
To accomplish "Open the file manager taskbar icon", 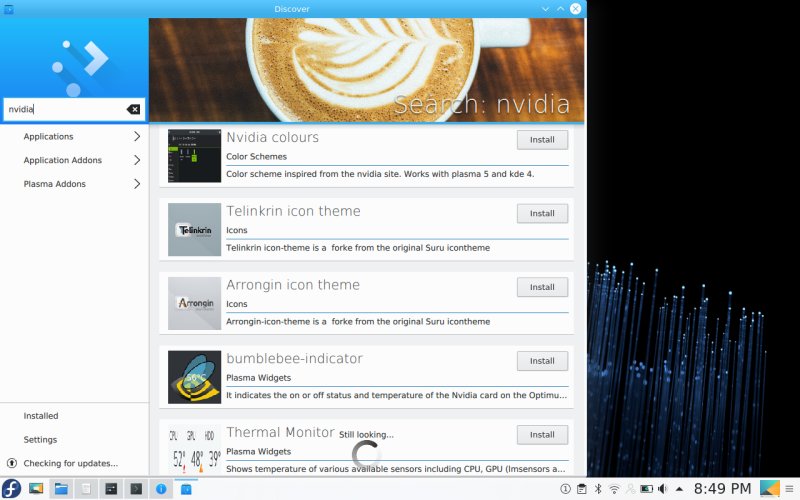I will click(61, 489).
